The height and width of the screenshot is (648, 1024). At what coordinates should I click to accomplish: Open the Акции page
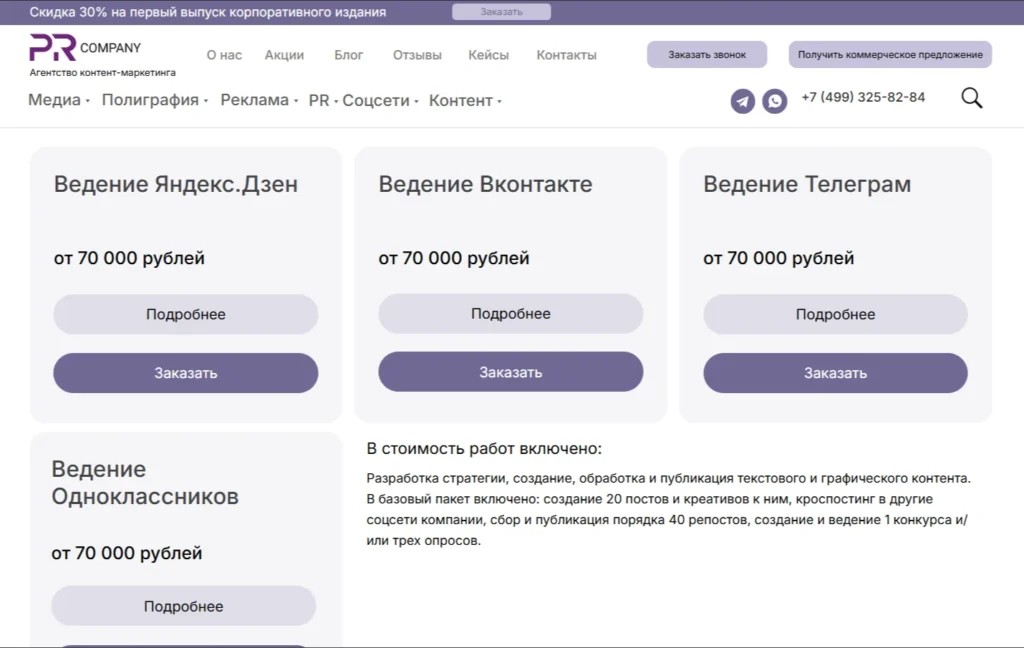tap(284, 55)
